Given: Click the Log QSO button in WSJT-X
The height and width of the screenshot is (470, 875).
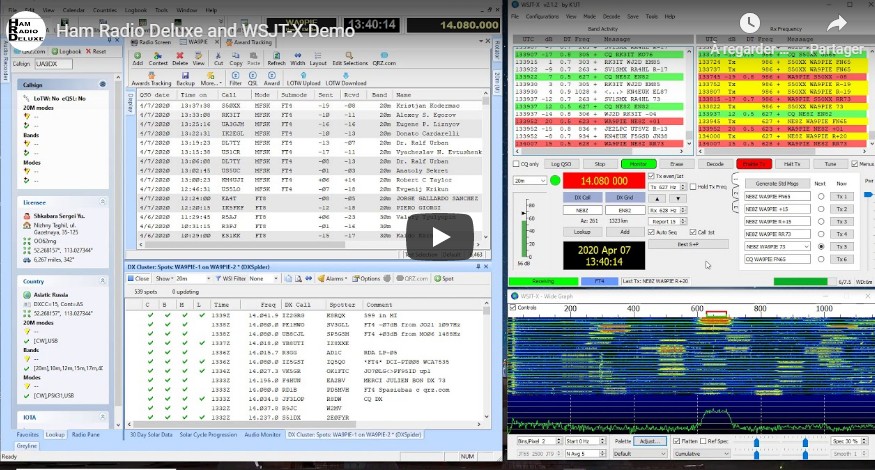Looking at the screenshot, I should pyautogui.click(x=561, y=164).
